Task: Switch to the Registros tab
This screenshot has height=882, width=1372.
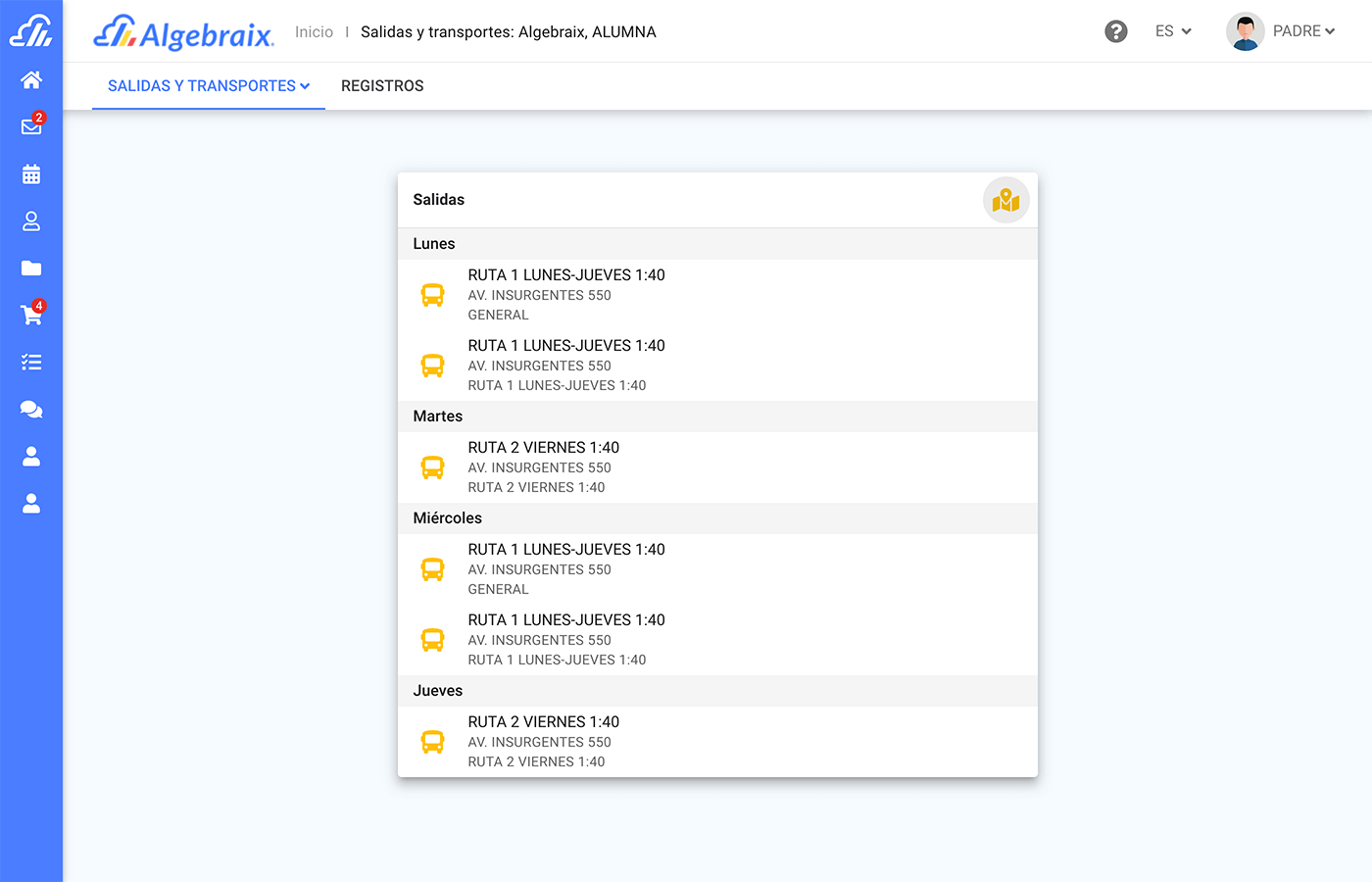Action: pyautogui.click(x=382, y=86)
